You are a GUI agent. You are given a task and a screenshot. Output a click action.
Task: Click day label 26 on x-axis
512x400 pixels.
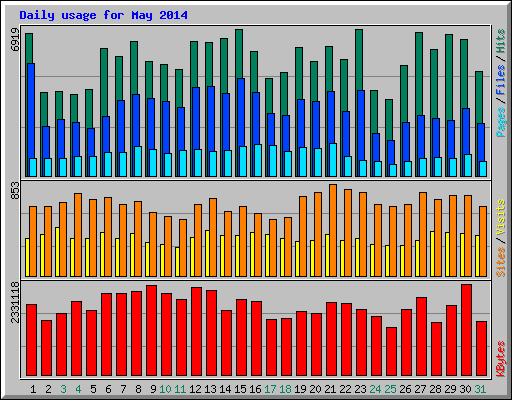click(405, 389)
